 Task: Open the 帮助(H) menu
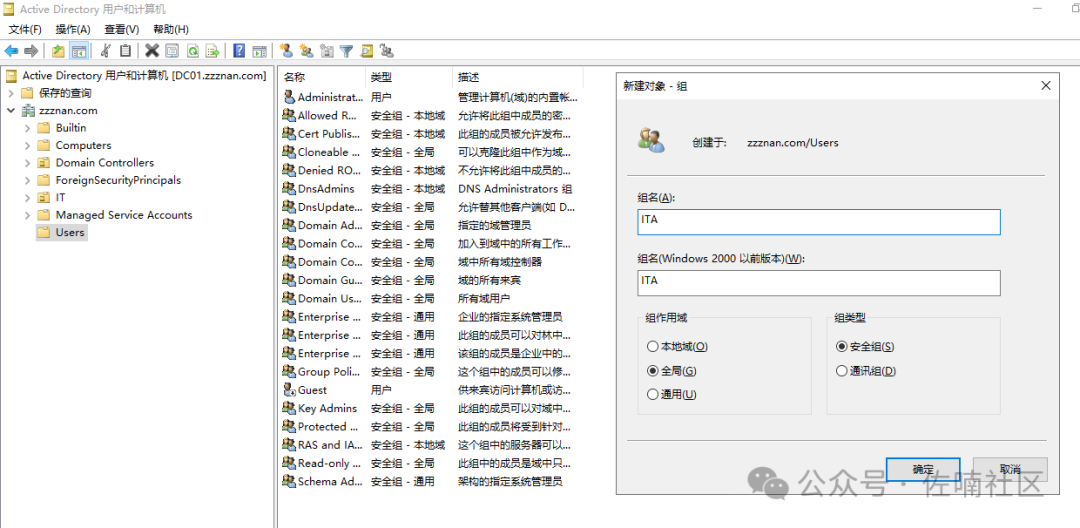point(171,29)
